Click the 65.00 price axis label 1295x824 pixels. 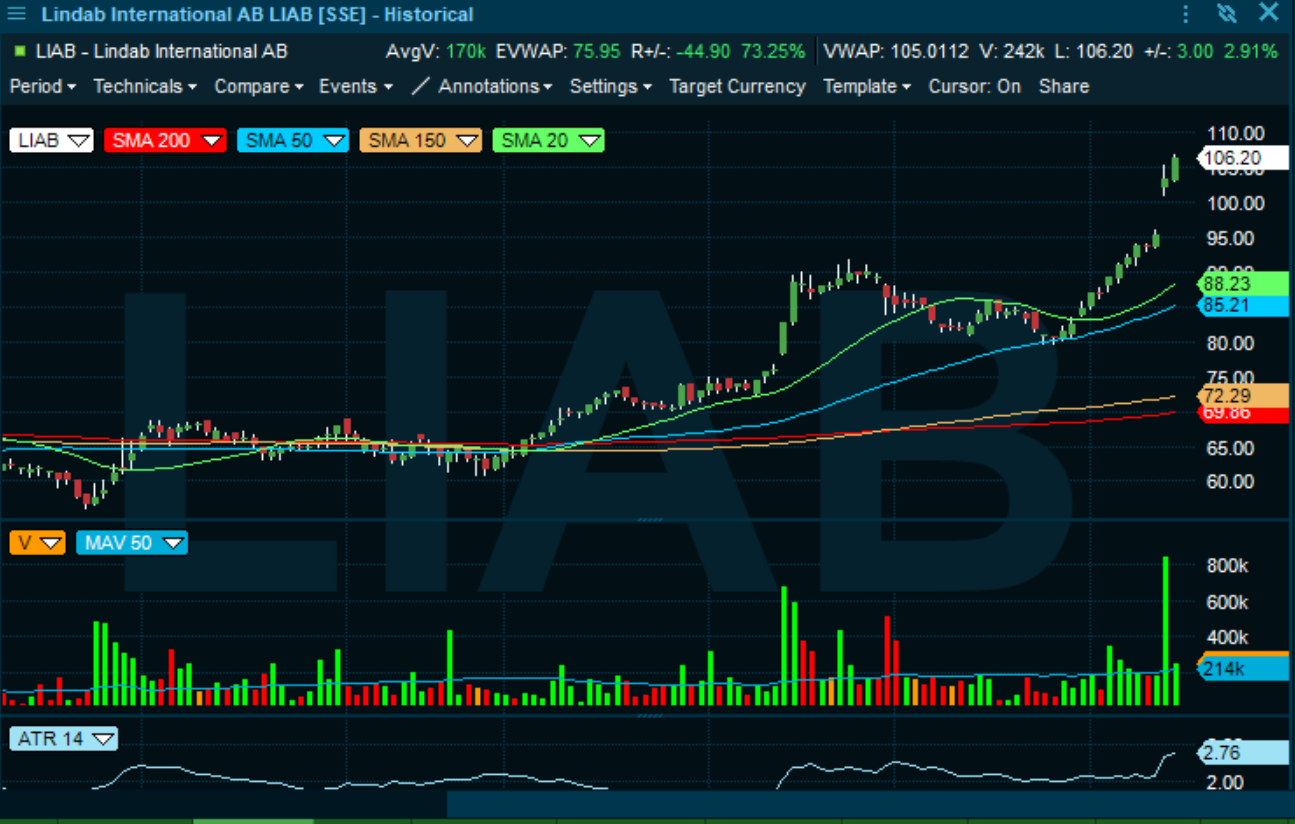(x=1232, y=448)
